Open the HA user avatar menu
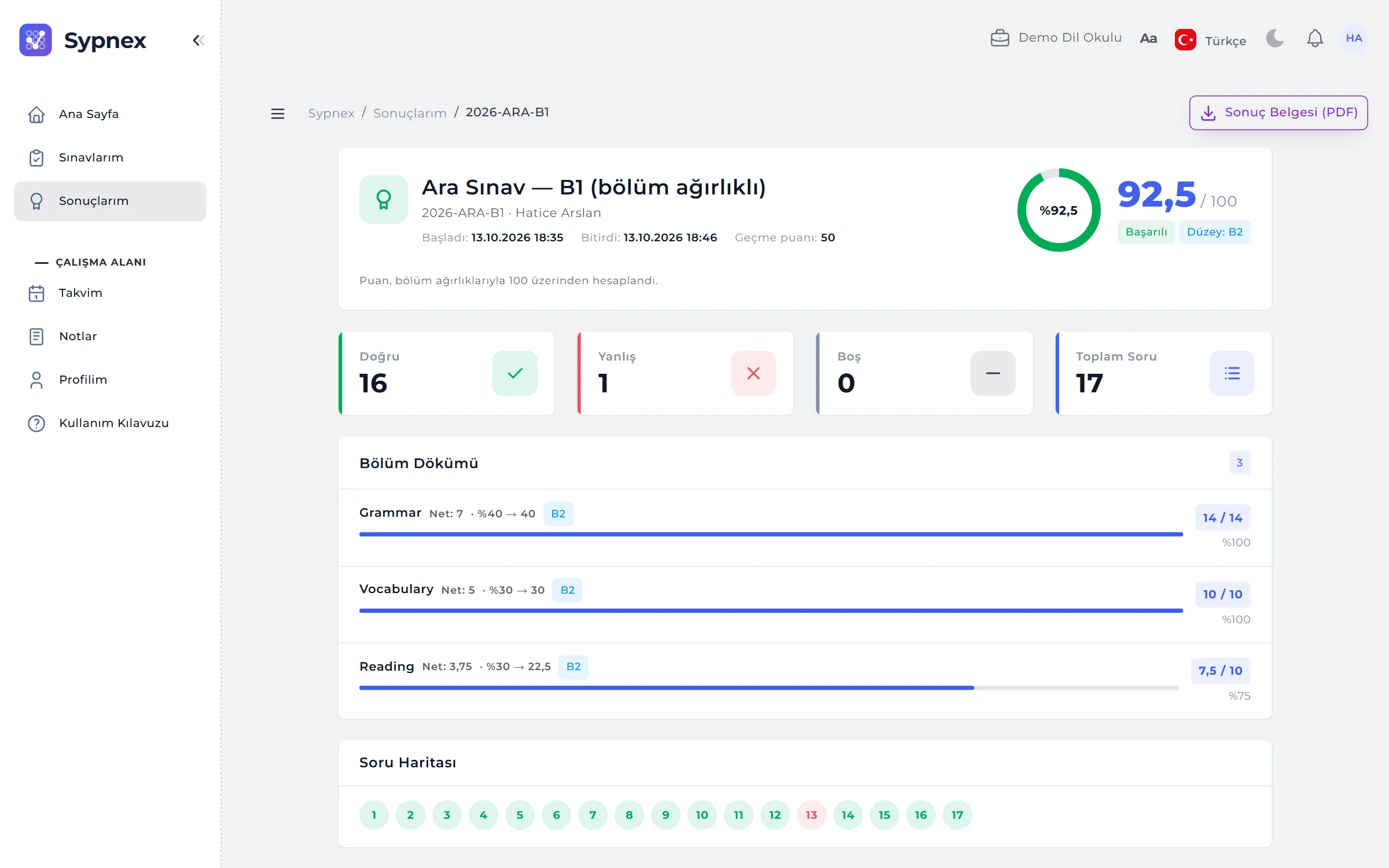 pos(1354,38)
